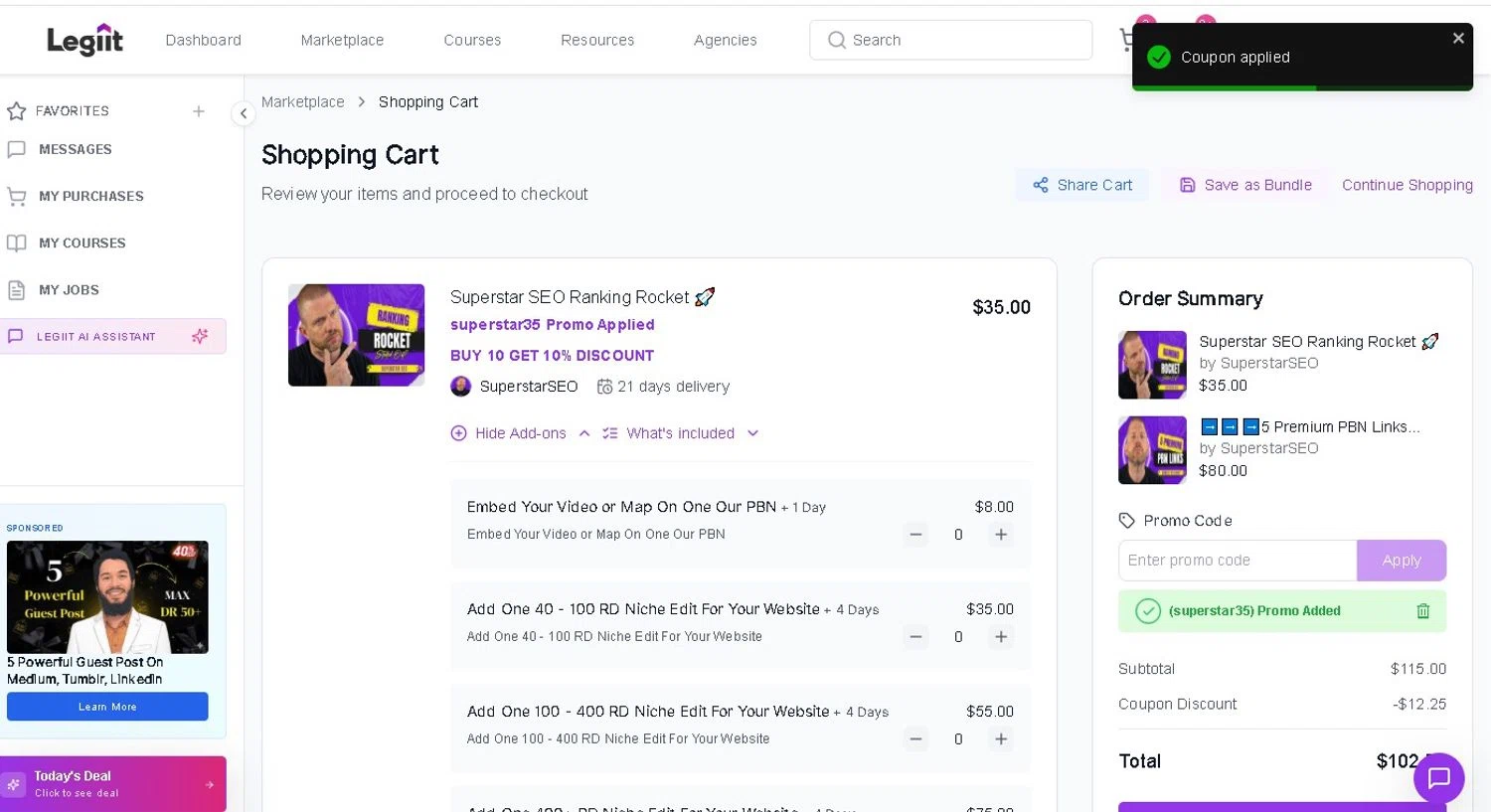Apply the promo code
1491x812 pixels.
(1402, 561)
